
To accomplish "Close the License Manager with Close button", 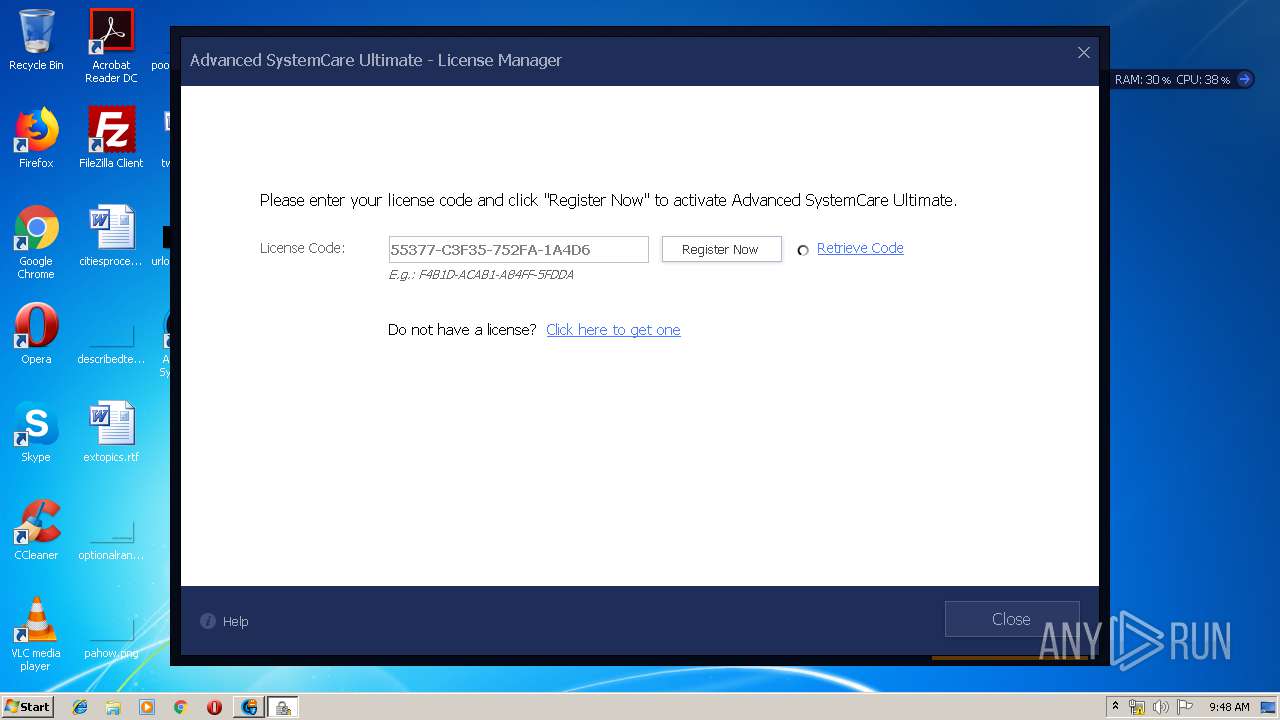I will (1012, 619).
